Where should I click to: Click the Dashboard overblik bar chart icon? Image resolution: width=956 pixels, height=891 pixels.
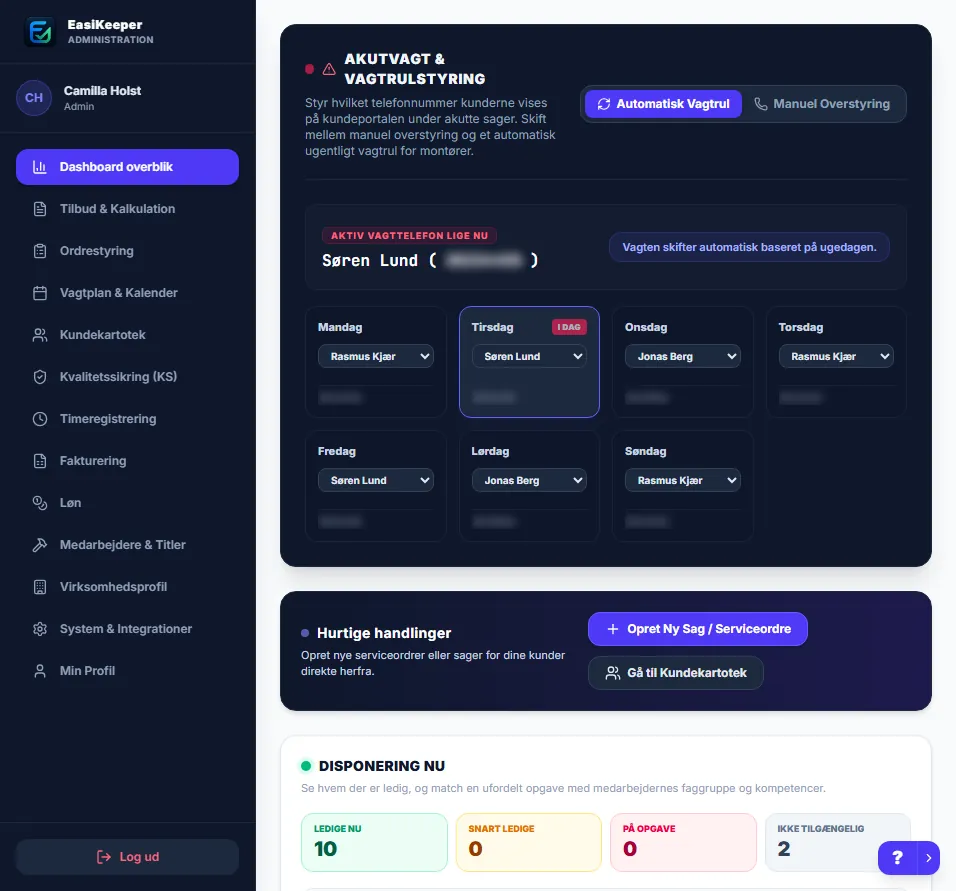(x=40, y=167)
